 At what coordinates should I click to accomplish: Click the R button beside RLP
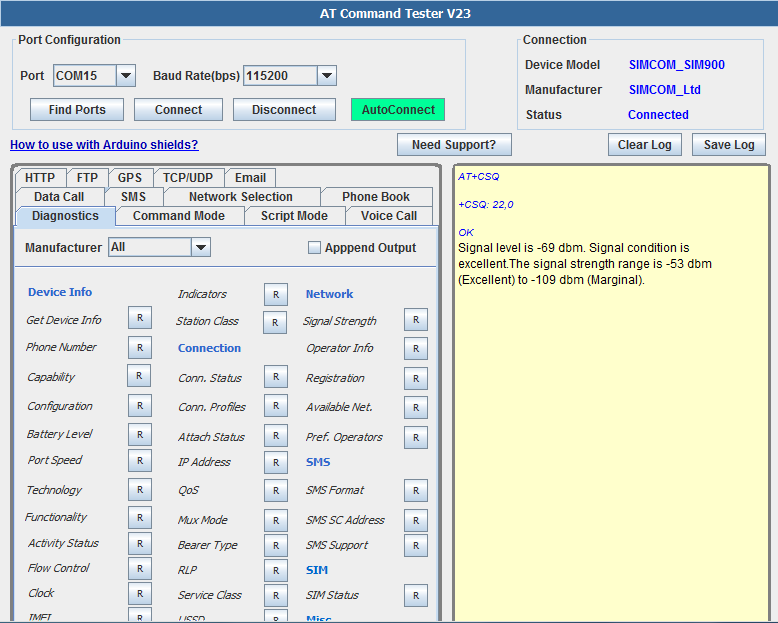pos(276,570)
